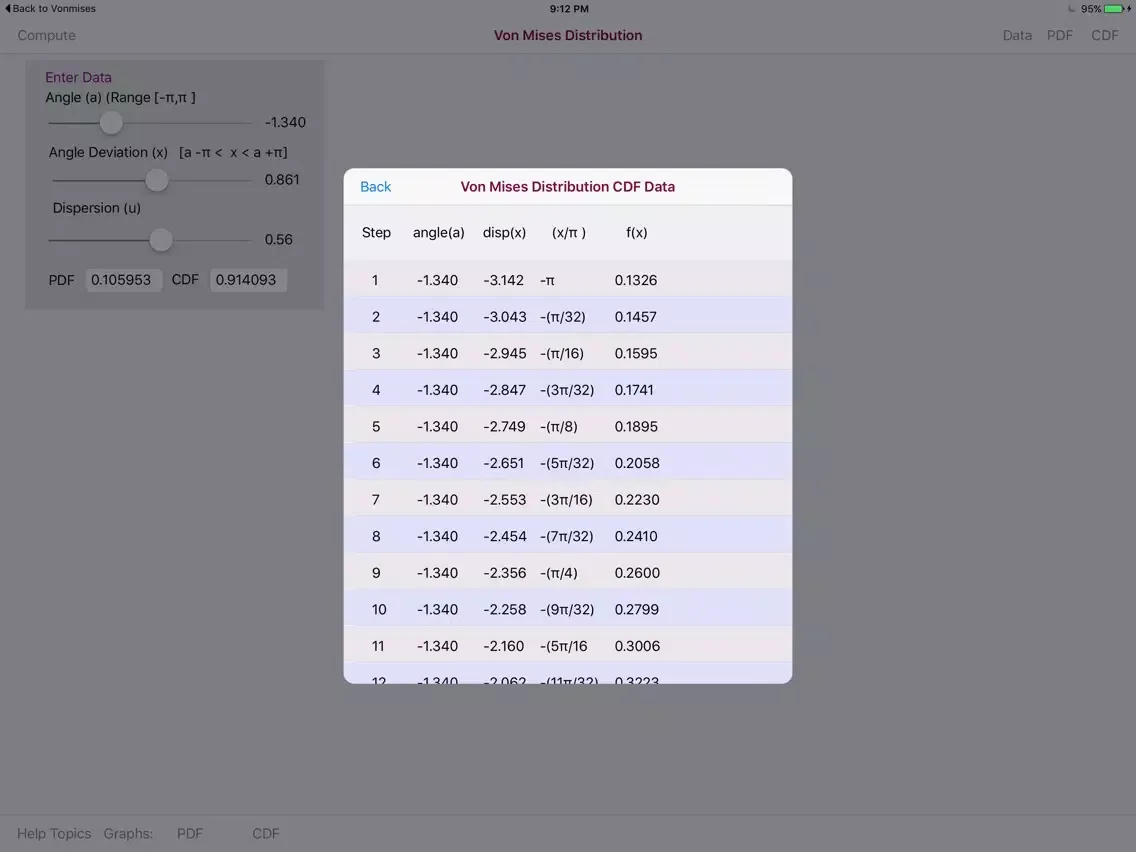Viewport: 1136px width, 852px height.
Task: Select the -(3π/32) cell
Action: tap(567, 390)
